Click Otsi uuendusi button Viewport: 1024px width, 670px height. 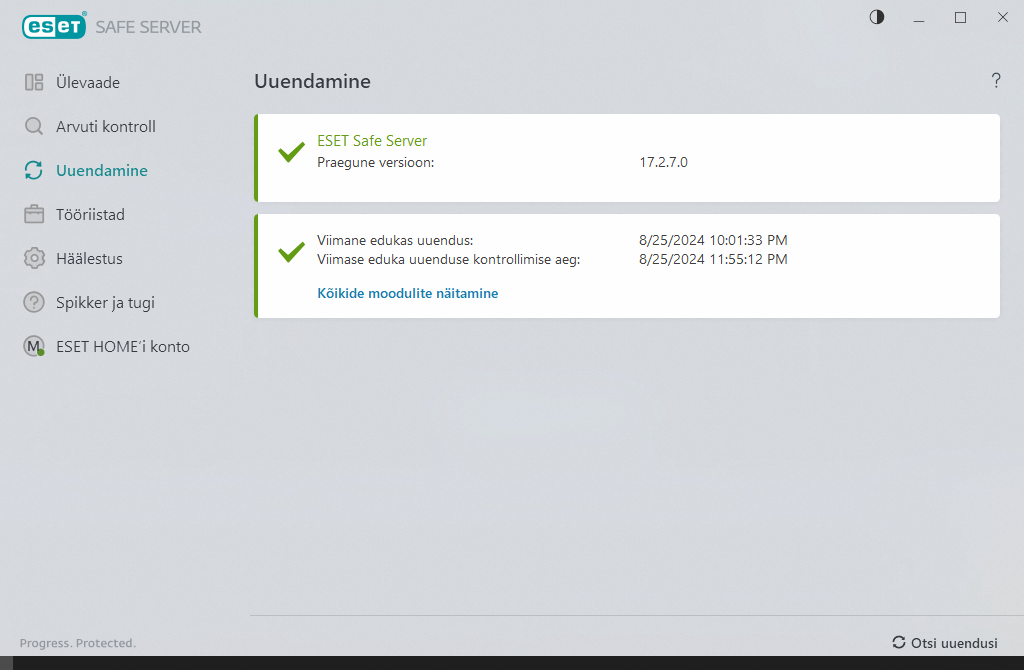tap(945, 643)
